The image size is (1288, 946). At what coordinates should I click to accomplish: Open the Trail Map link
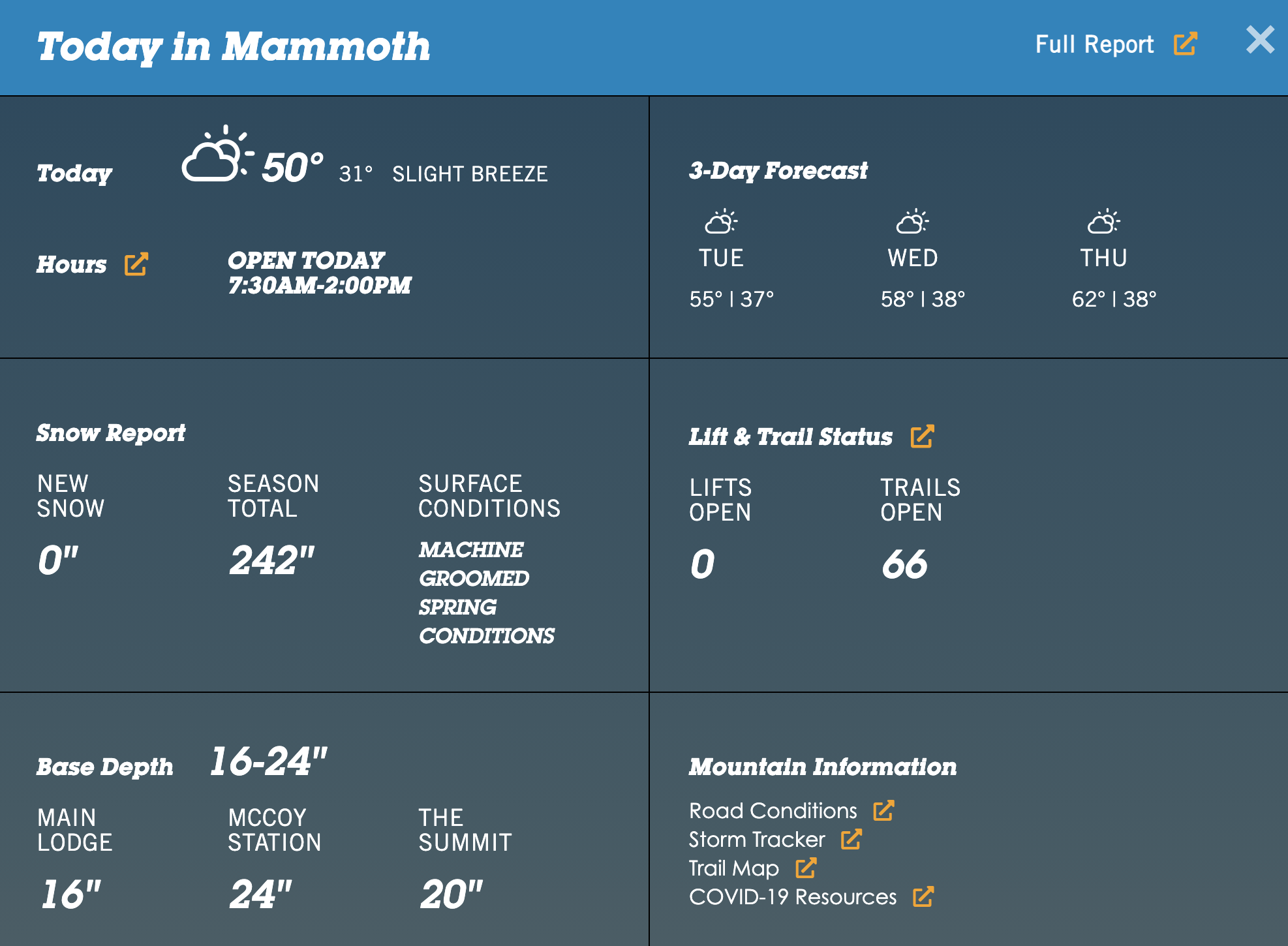coord(734,868)
